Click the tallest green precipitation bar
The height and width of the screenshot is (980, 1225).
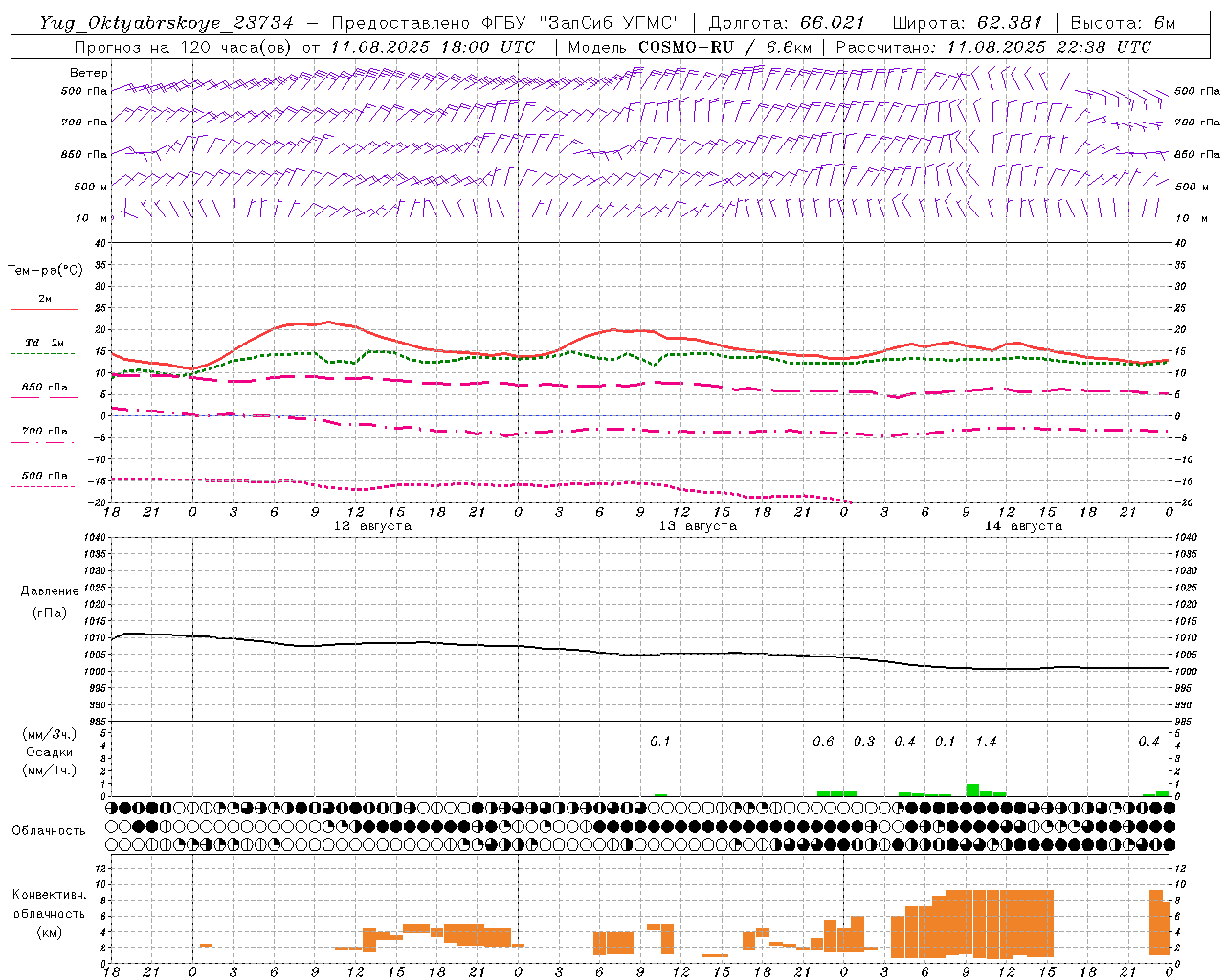tap(972, 791)
